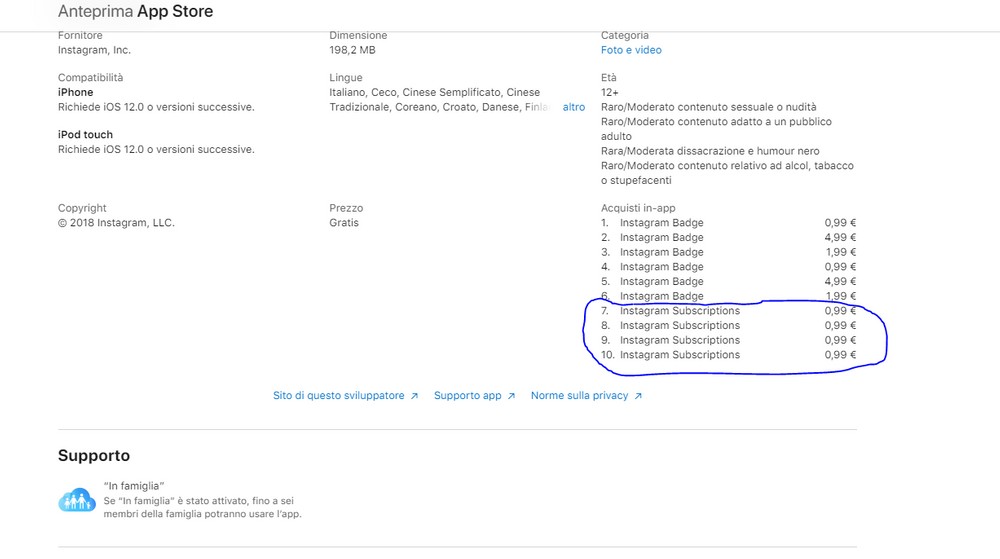The image size is (1000, 559).
Task: Open the Foto e video category link
Action: [631, 50]
